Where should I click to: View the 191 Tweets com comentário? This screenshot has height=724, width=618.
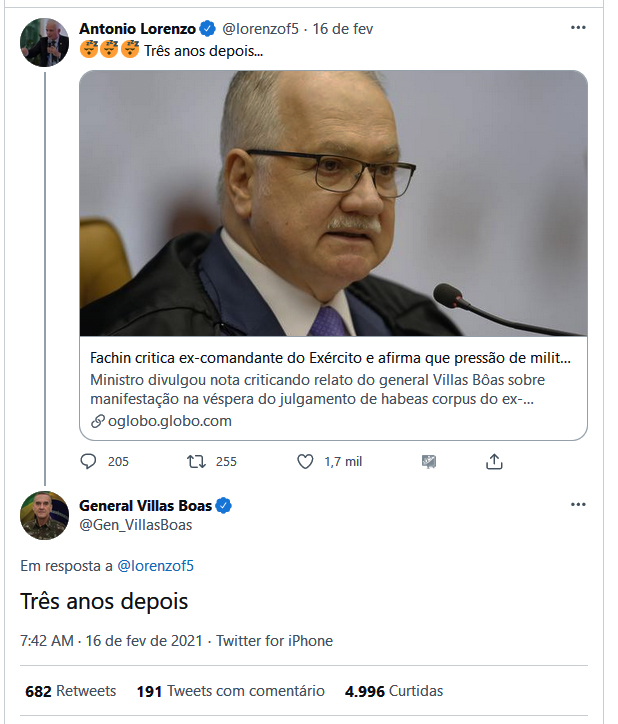pyautogui.click(x=231, y=691)
